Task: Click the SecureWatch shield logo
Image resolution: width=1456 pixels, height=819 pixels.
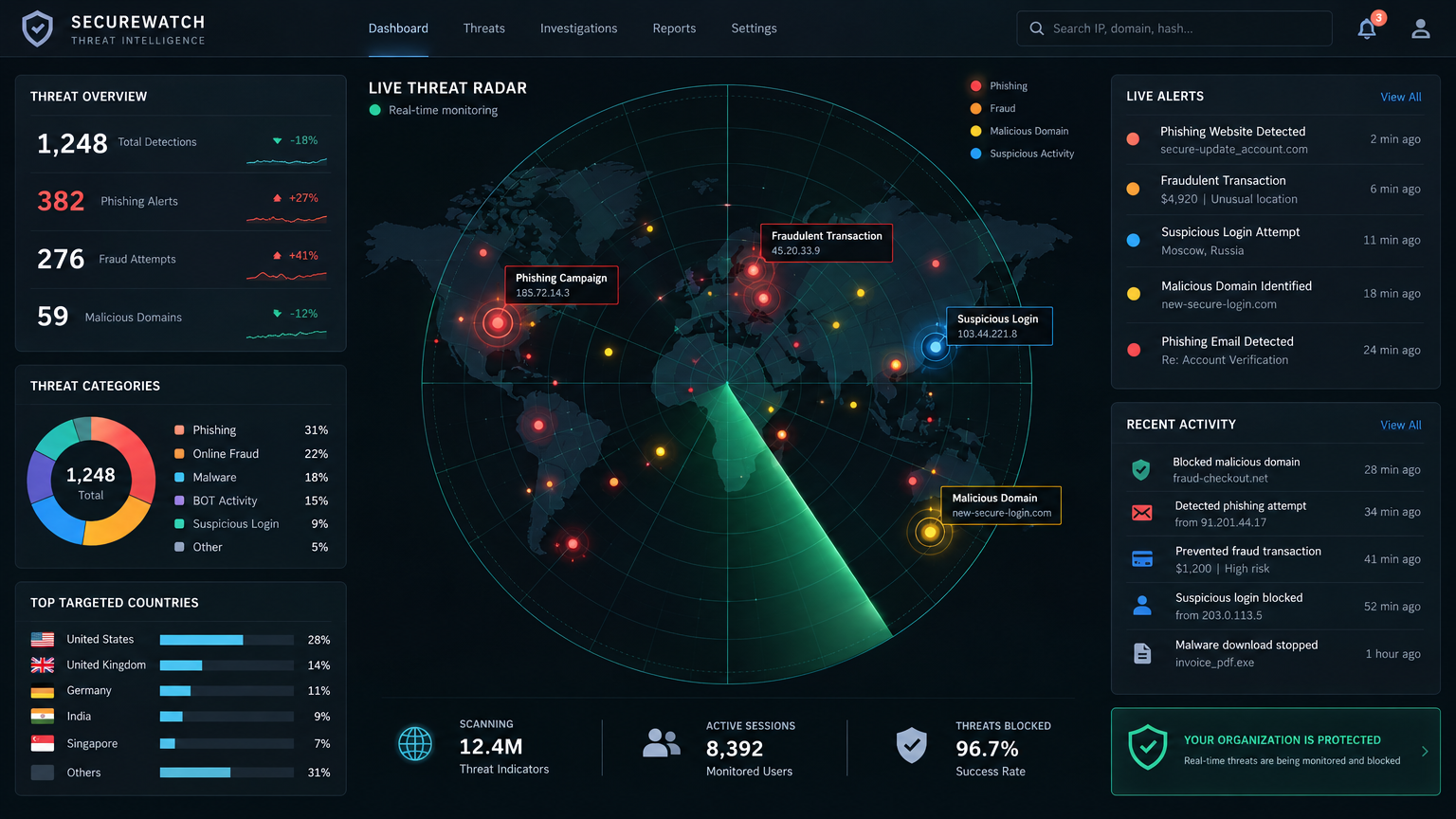Action: pyautogui.click(x=38, y=28)
